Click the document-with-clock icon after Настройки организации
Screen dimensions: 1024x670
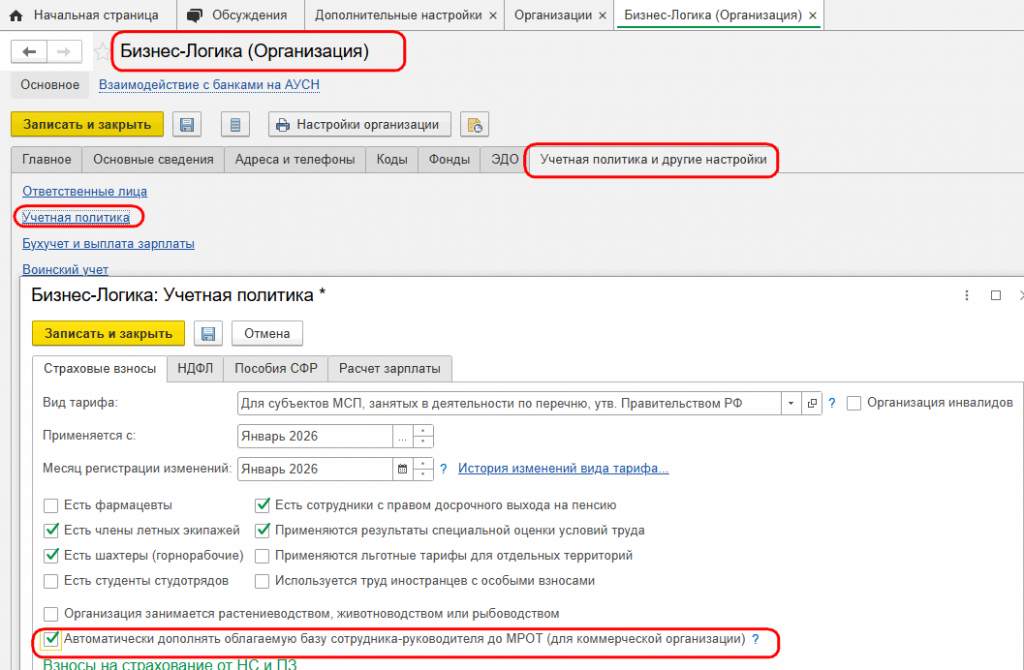(x=475, y=124)
